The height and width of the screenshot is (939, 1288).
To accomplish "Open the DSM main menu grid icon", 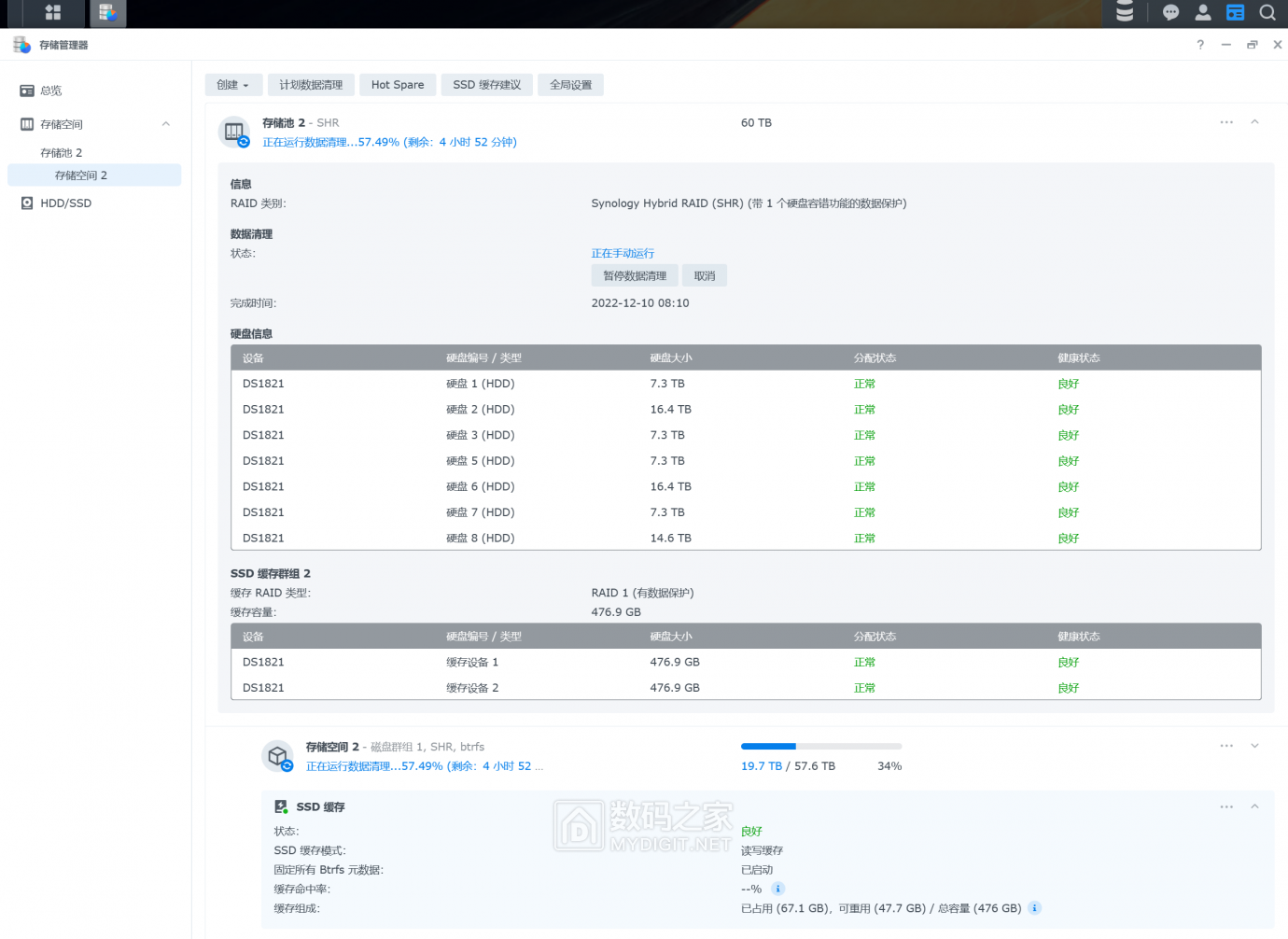I will pos(53,13).
